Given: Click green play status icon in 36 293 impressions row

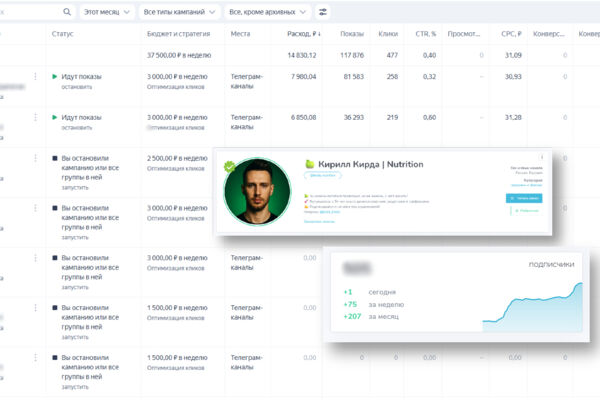Looking at the screenshot, I should [54, 117].
